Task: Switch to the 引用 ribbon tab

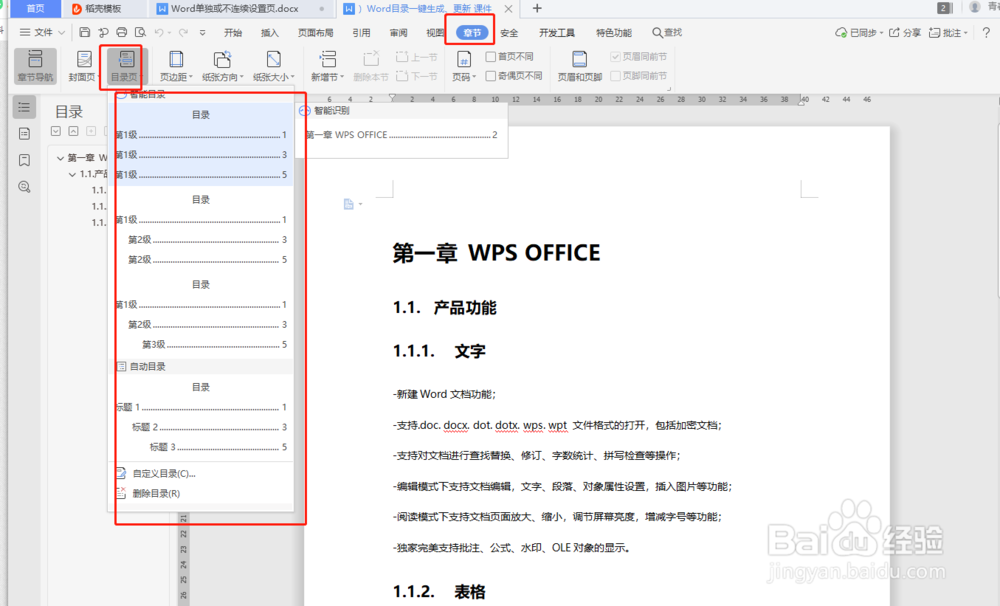Action: 362,33
